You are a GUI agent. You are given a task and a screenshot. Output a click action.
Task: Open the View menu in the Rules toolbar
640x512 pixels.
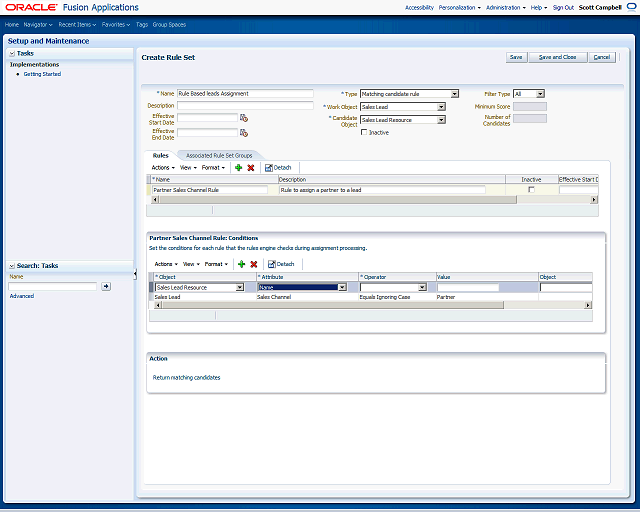[188, 167]
